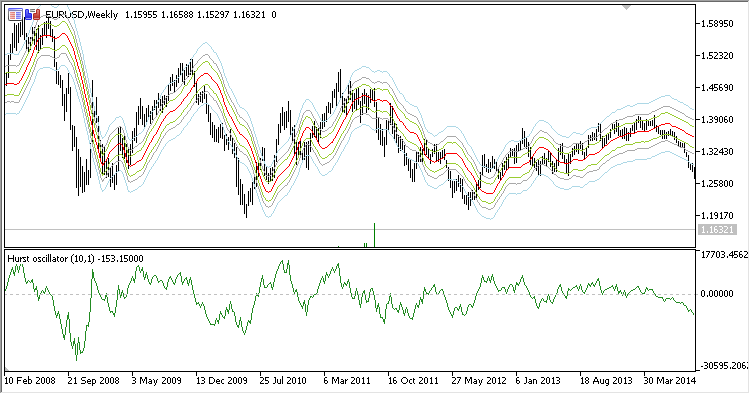Click the 13 Dec 2009 date label

(221, 381)
